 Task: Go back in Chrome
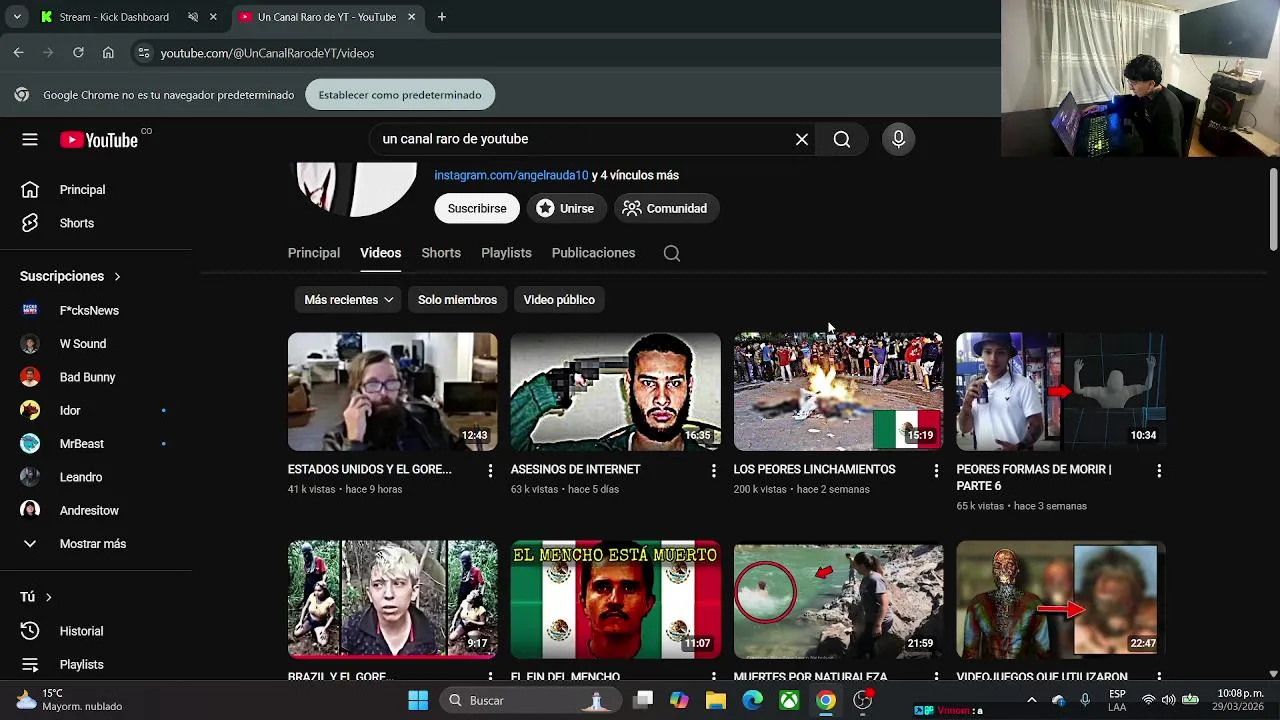click(x=18, y=53)
